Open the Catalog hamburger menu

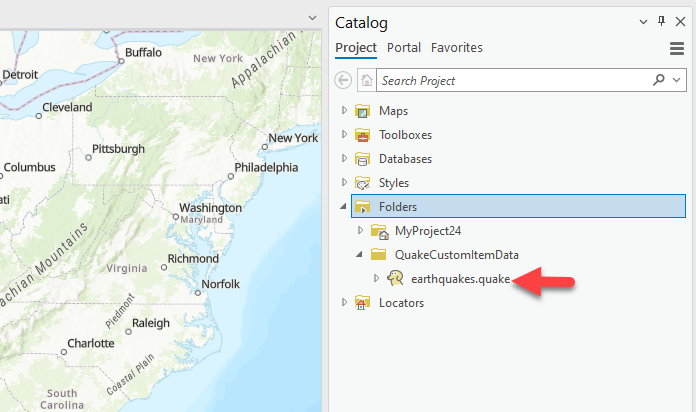click(676, 48)
